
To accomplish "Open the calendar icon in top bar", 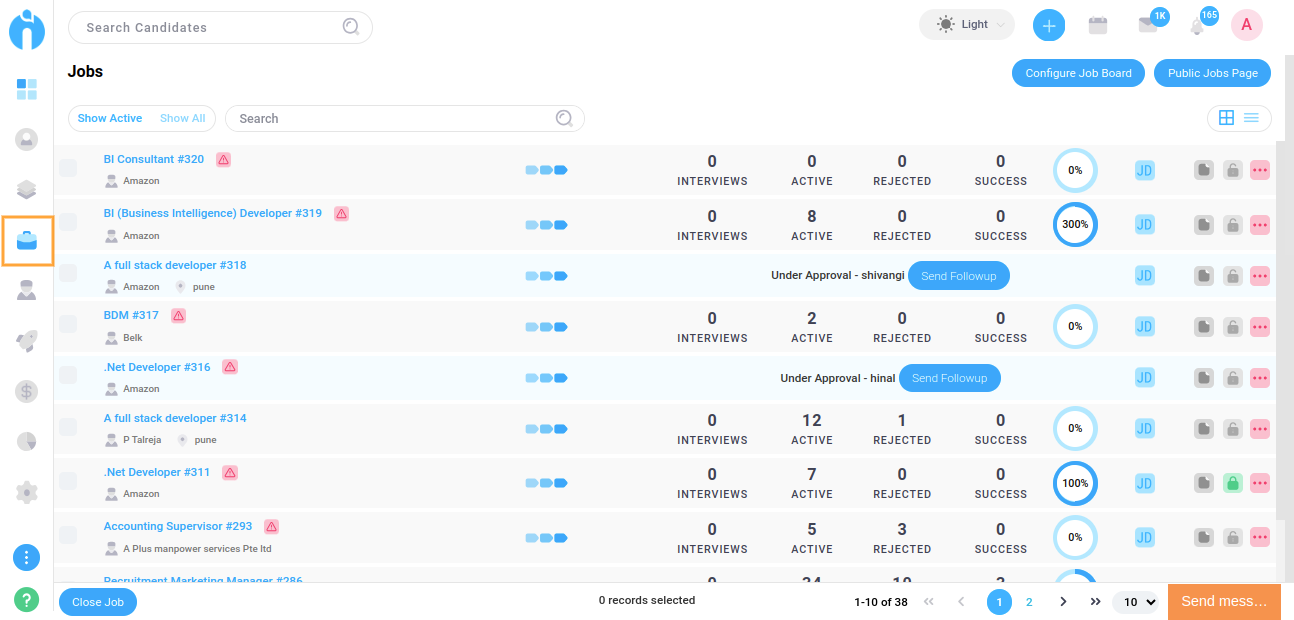I will click(x=1098, y=26).
